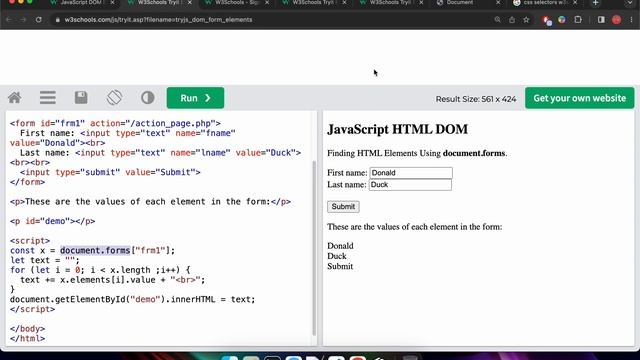640x360 pixels.
Task: Close the JavaScript DOM tab
Action: (113, 3)
